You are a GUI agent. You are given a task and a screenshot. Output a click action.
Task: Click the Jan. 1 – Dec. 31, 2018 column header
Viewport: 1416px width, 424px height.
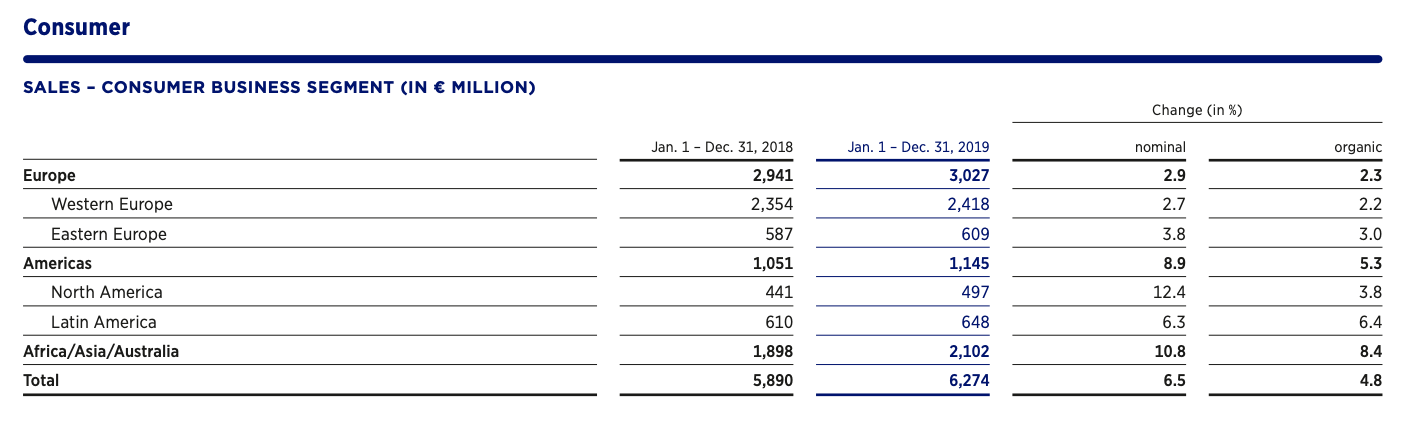click(x=722, y=147)
